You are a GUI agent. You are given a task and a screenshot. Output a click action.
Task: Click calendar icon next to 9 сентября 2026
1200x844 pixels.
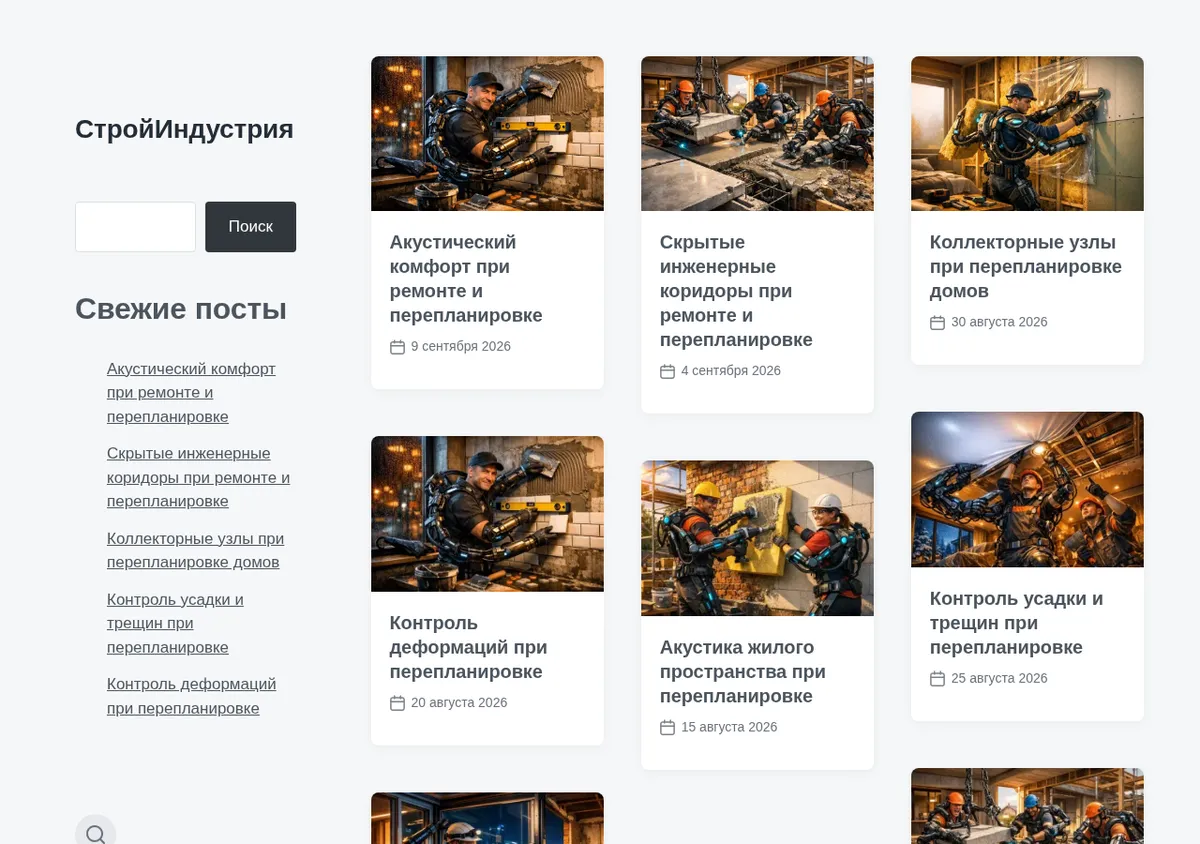(397, 347)
